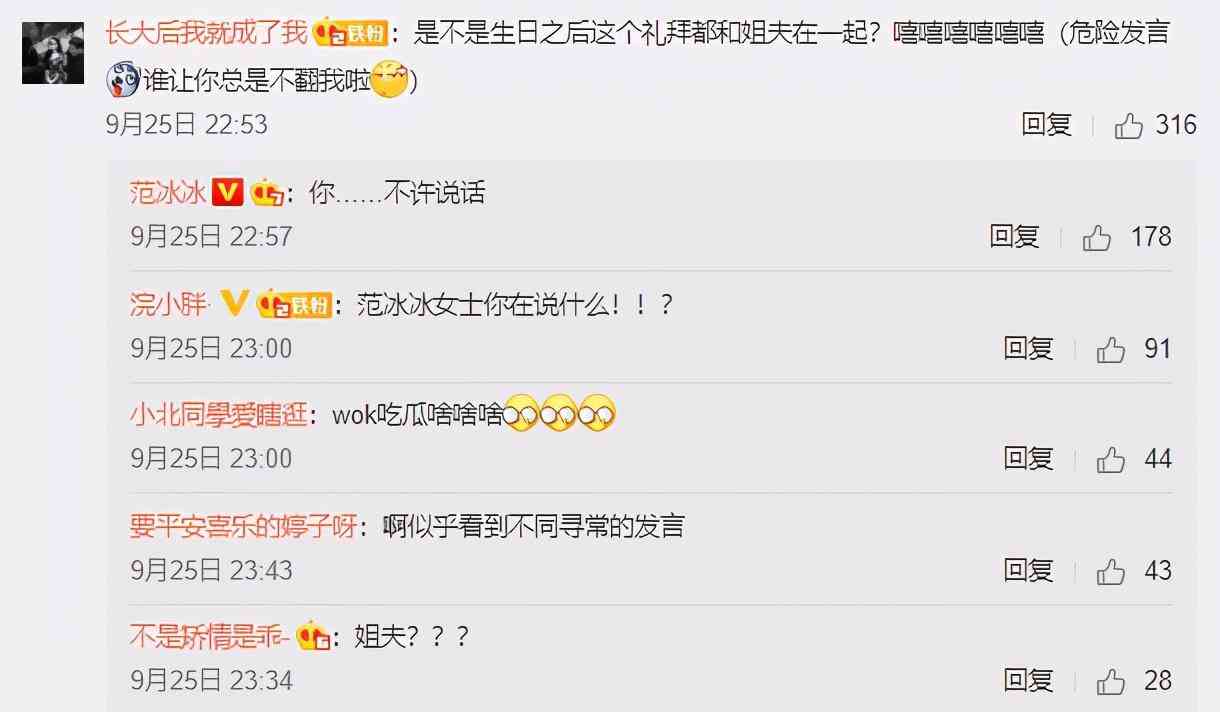Reply to 小北同學愛瞎逛's comment
This screenshot has width=1220, height=712.
1029,459
